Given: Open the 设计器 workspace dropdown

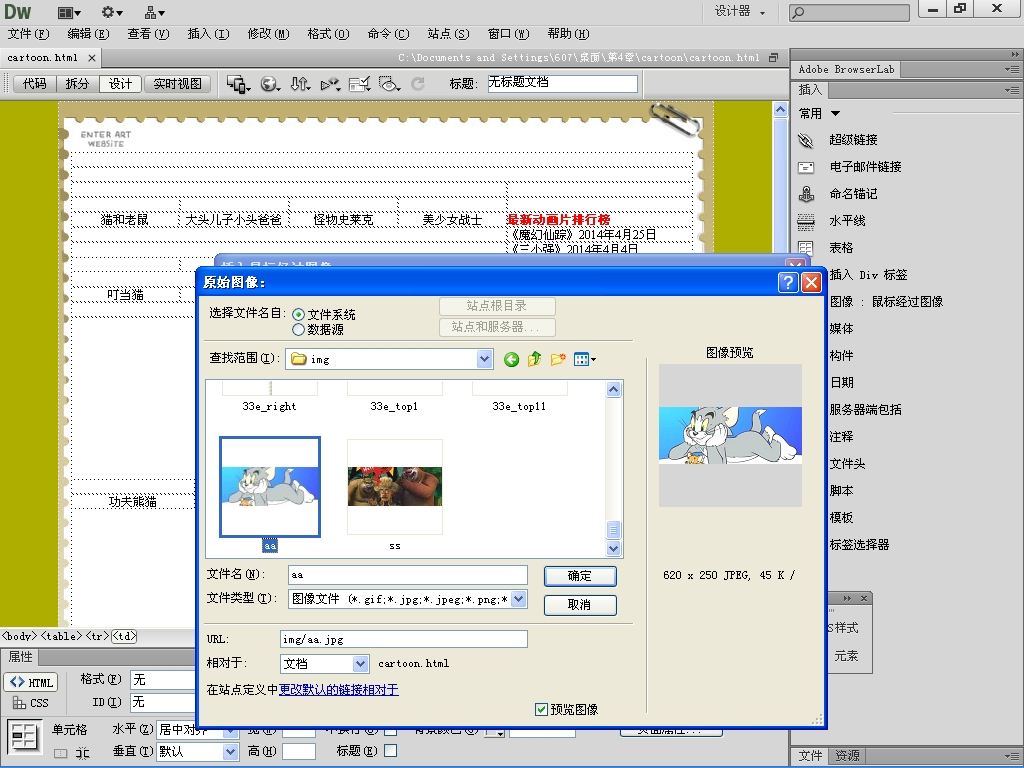Looking at the screenshot, I should tap(740, 12).
